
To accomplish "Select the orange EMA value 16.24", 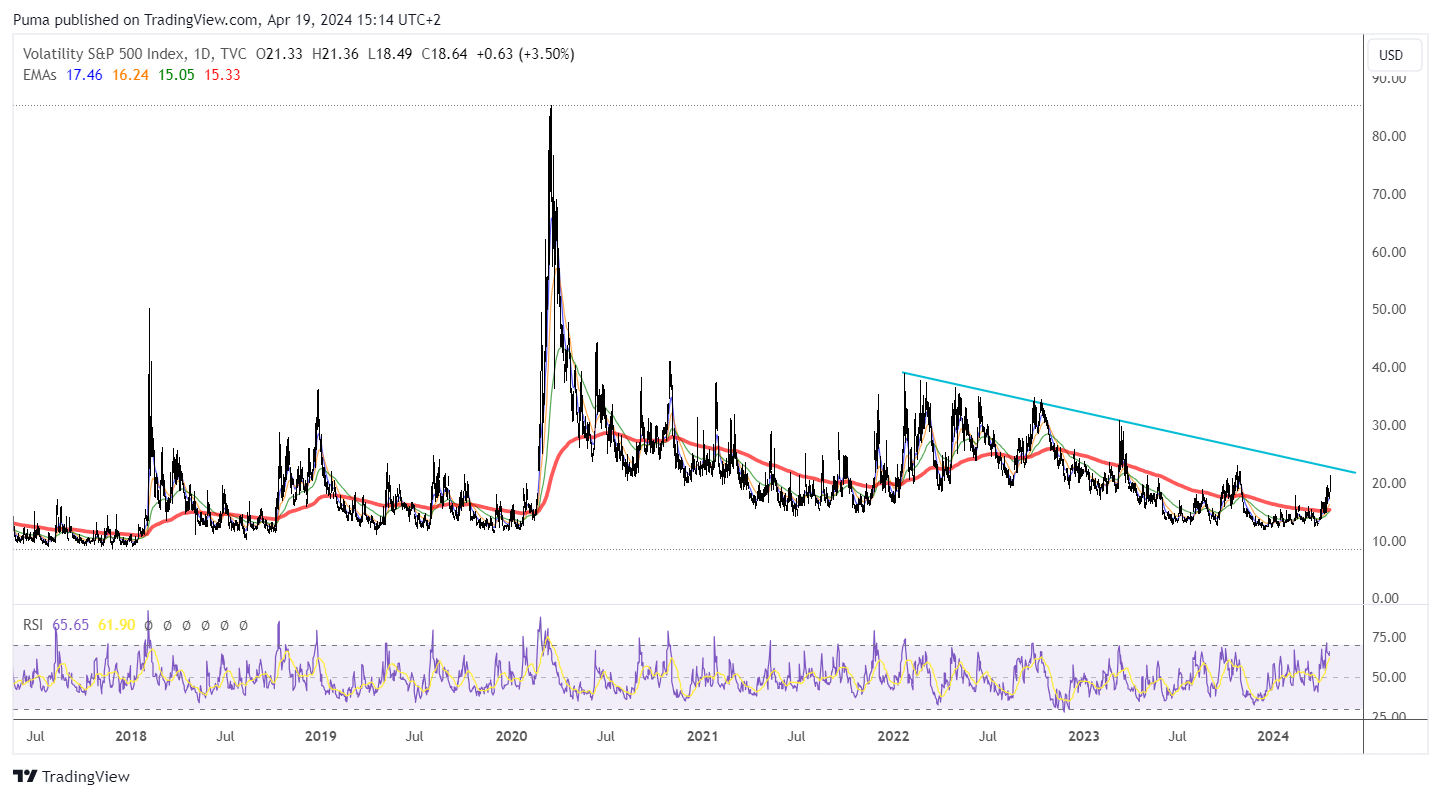I will click(130, 74).
